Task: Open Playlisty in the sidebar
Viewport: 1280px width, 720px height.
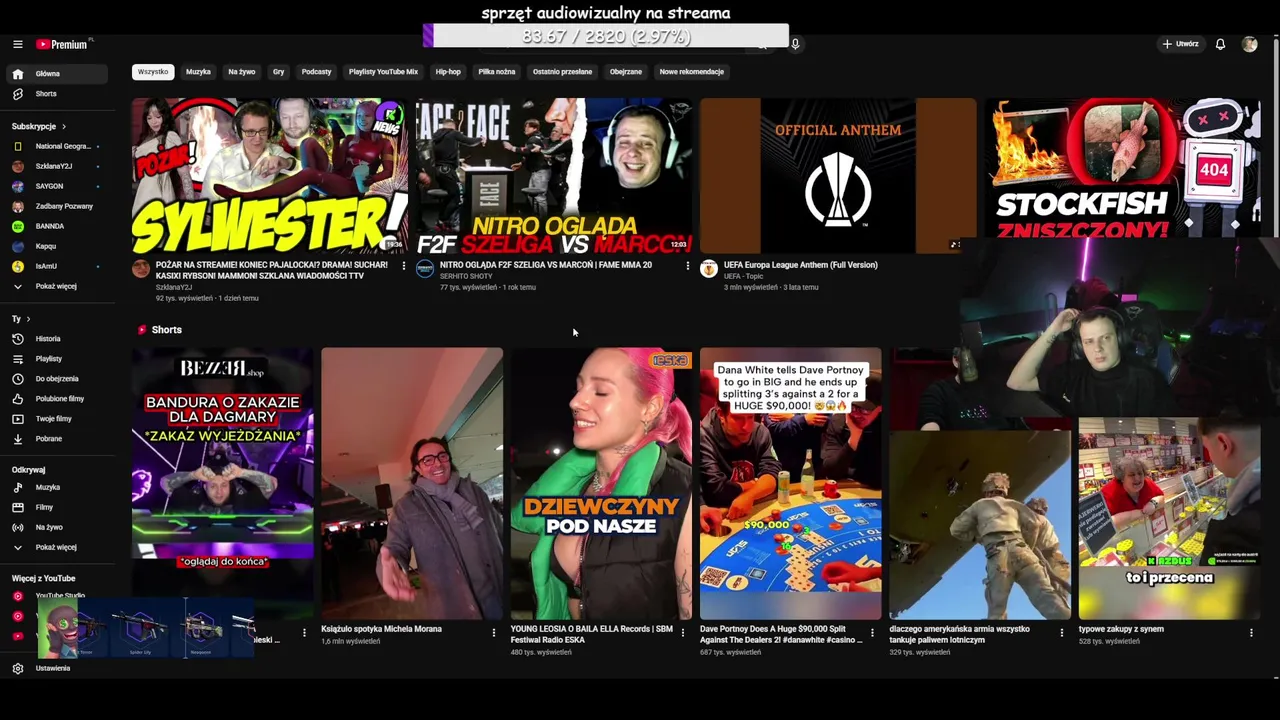Action: 57,359
